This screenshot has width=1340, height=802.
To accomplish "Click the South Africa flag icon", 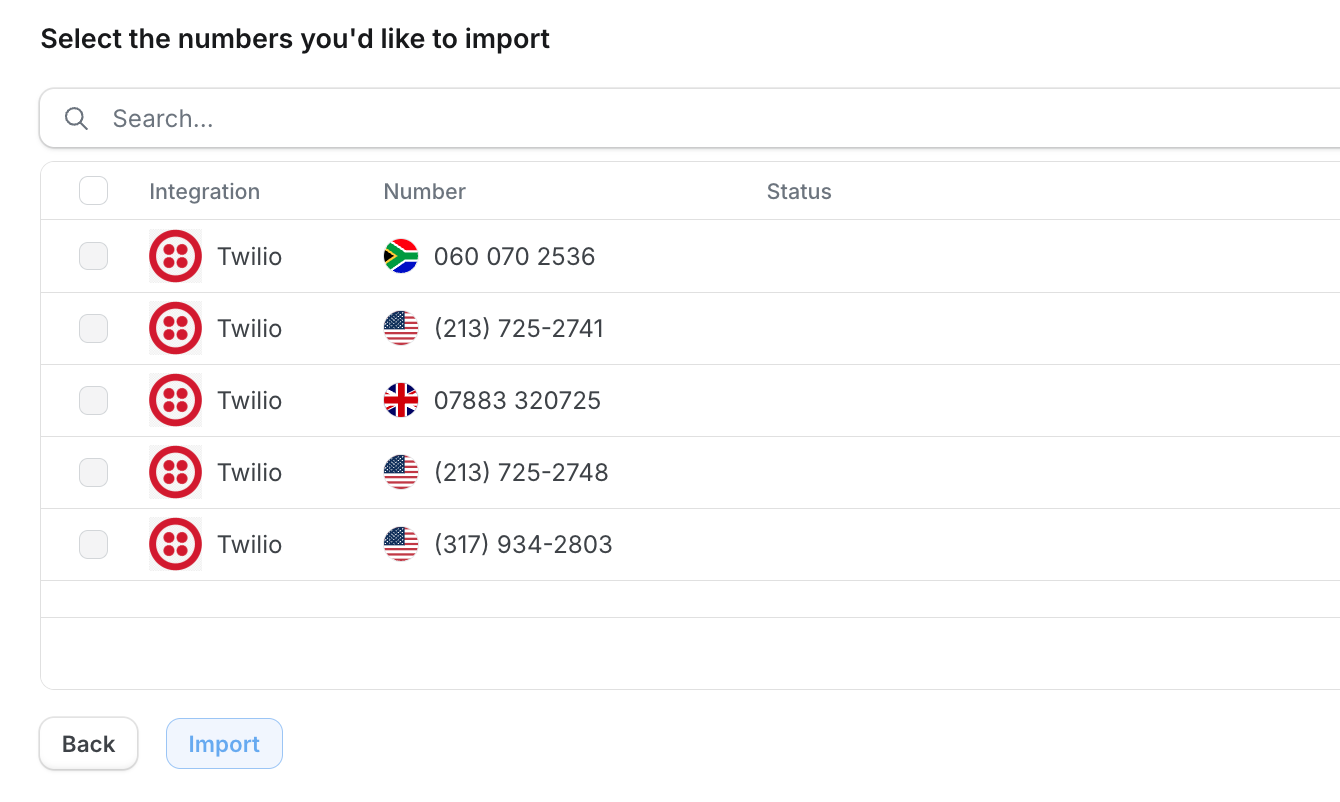I will coord(401,256).
